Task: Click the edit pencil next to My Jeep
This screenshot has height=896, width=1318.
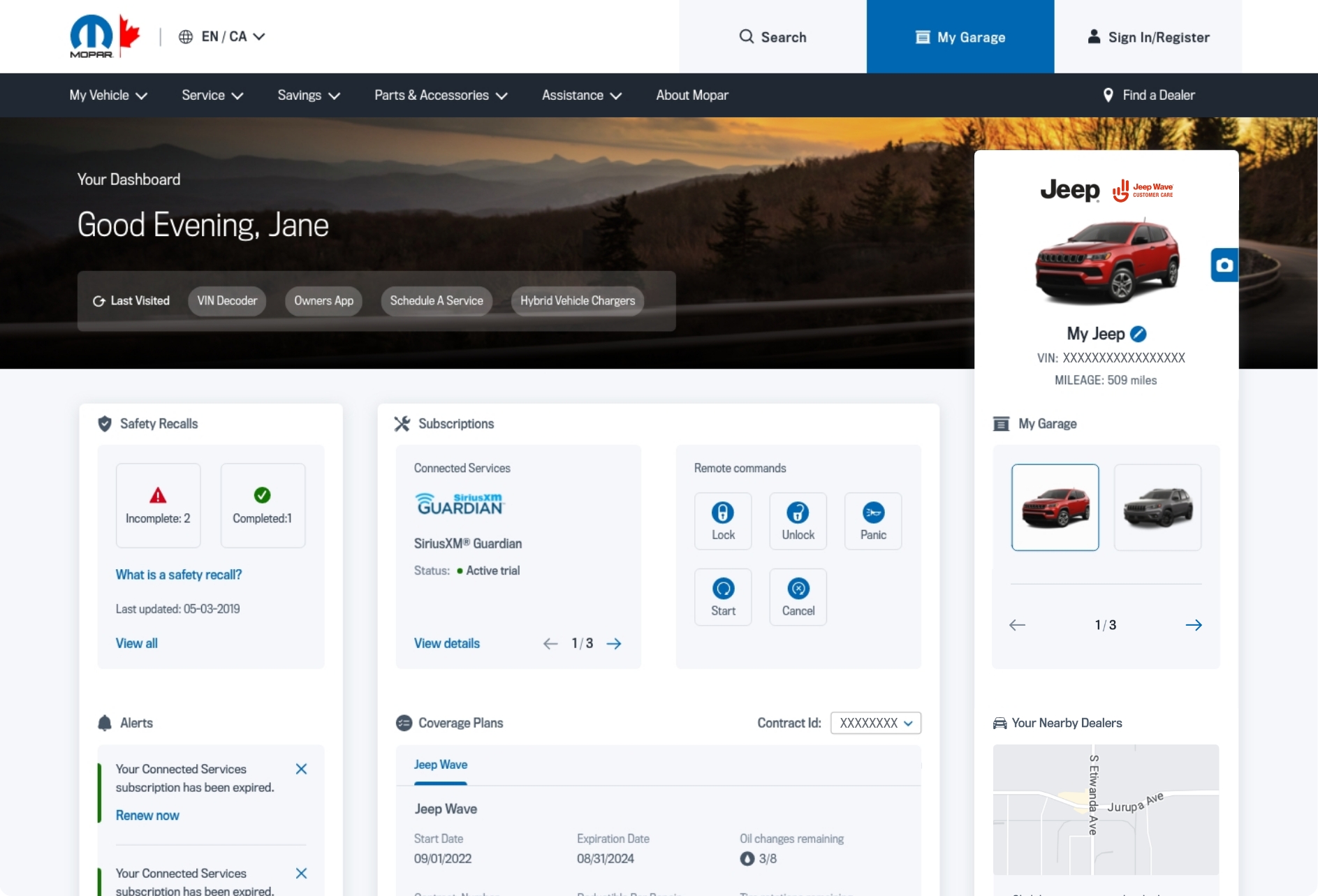Action: pos(1138,334)
